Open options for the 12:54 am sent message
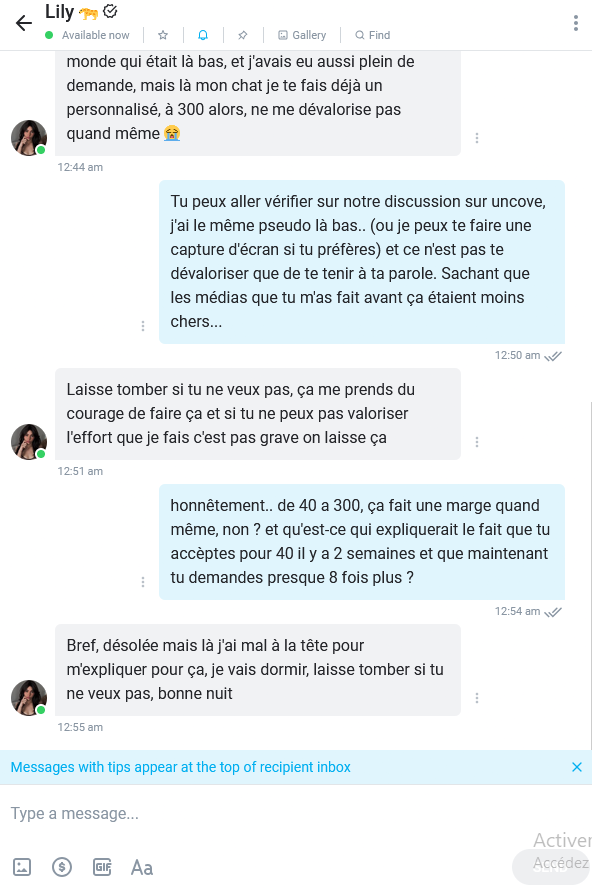 tap(143, 582)
